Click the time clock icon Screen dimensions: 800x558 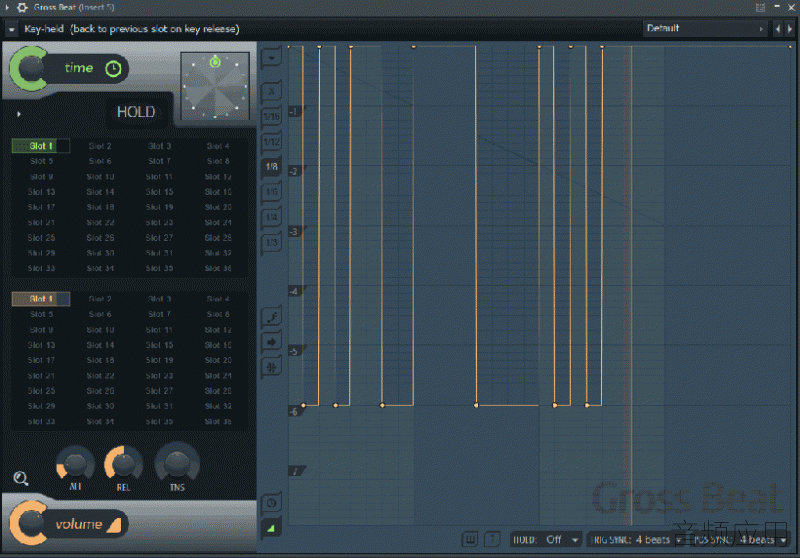(x=113, y=69)
